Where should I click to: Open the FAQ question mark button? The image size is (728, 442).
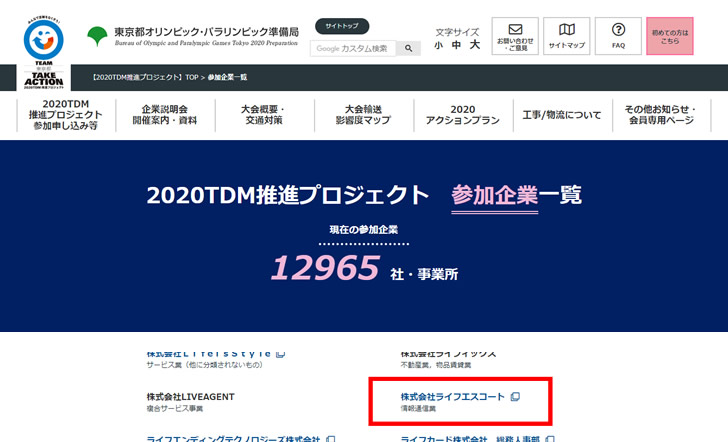pyautogui.click(x=618, y=36)
